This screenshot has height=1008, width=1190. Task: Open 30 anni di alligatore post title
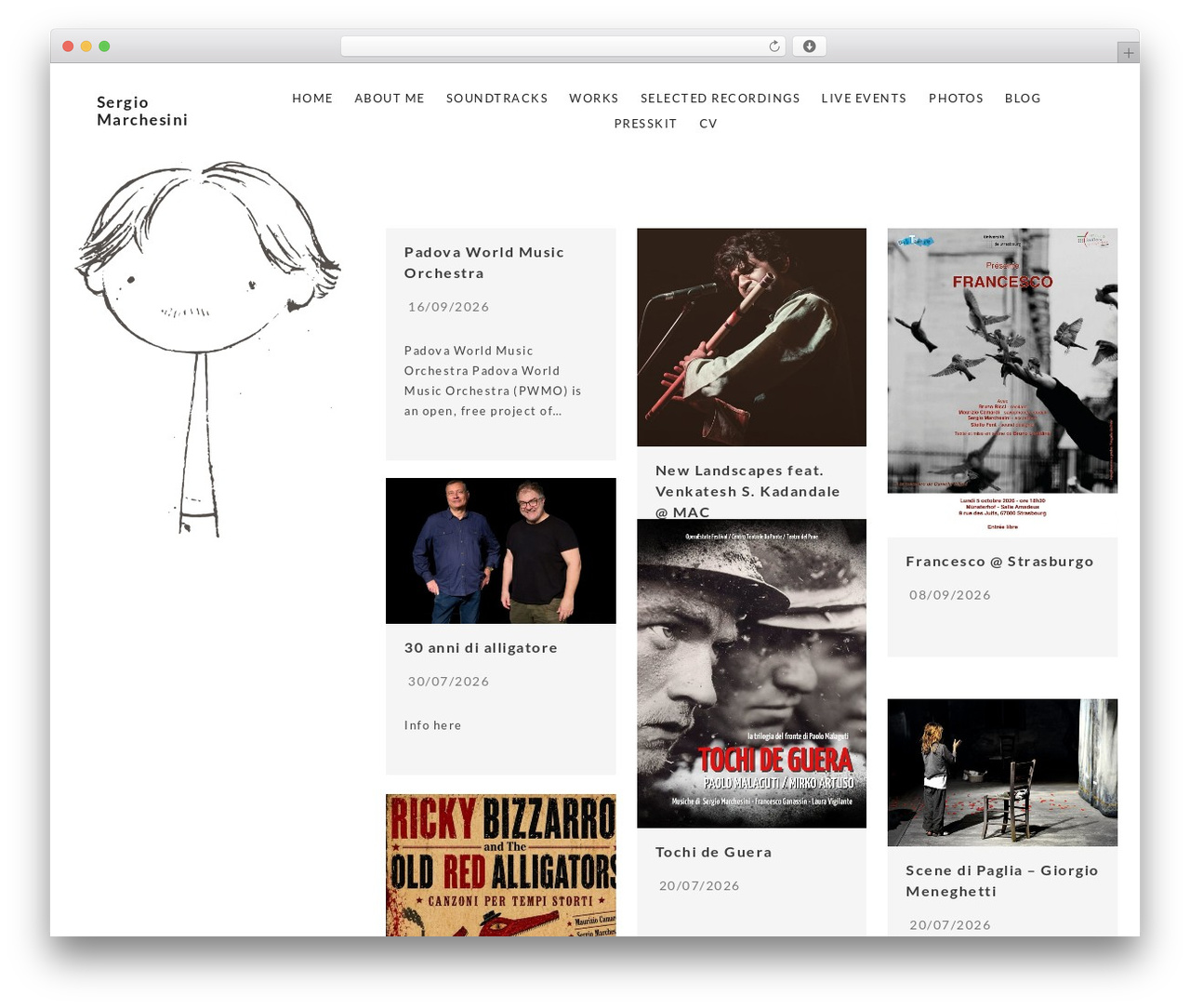click(x=481, y=648)
